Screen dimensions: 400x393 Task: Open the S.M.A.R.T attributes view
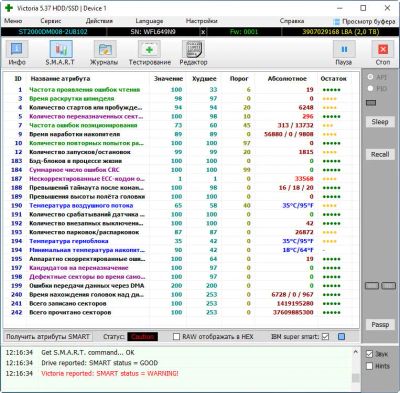tap(60, 53)
